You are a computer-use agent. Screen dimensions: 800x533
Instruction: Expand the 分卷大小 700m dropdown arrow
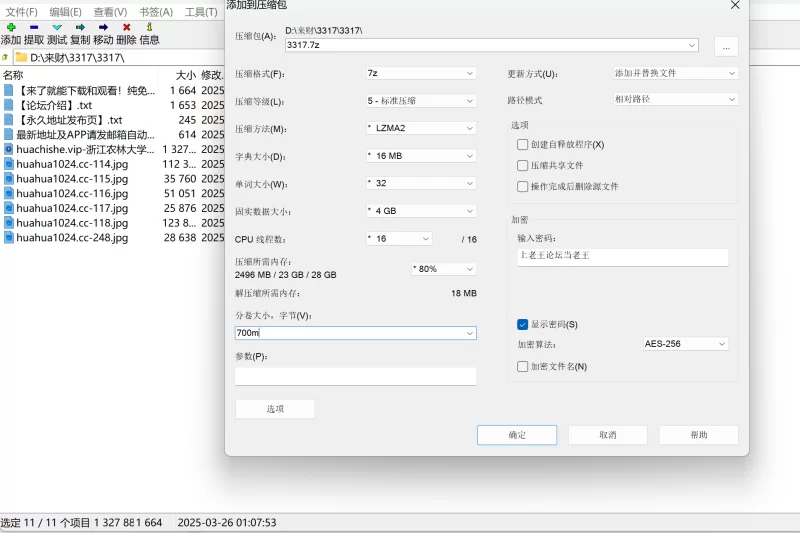tap(469, 334)
